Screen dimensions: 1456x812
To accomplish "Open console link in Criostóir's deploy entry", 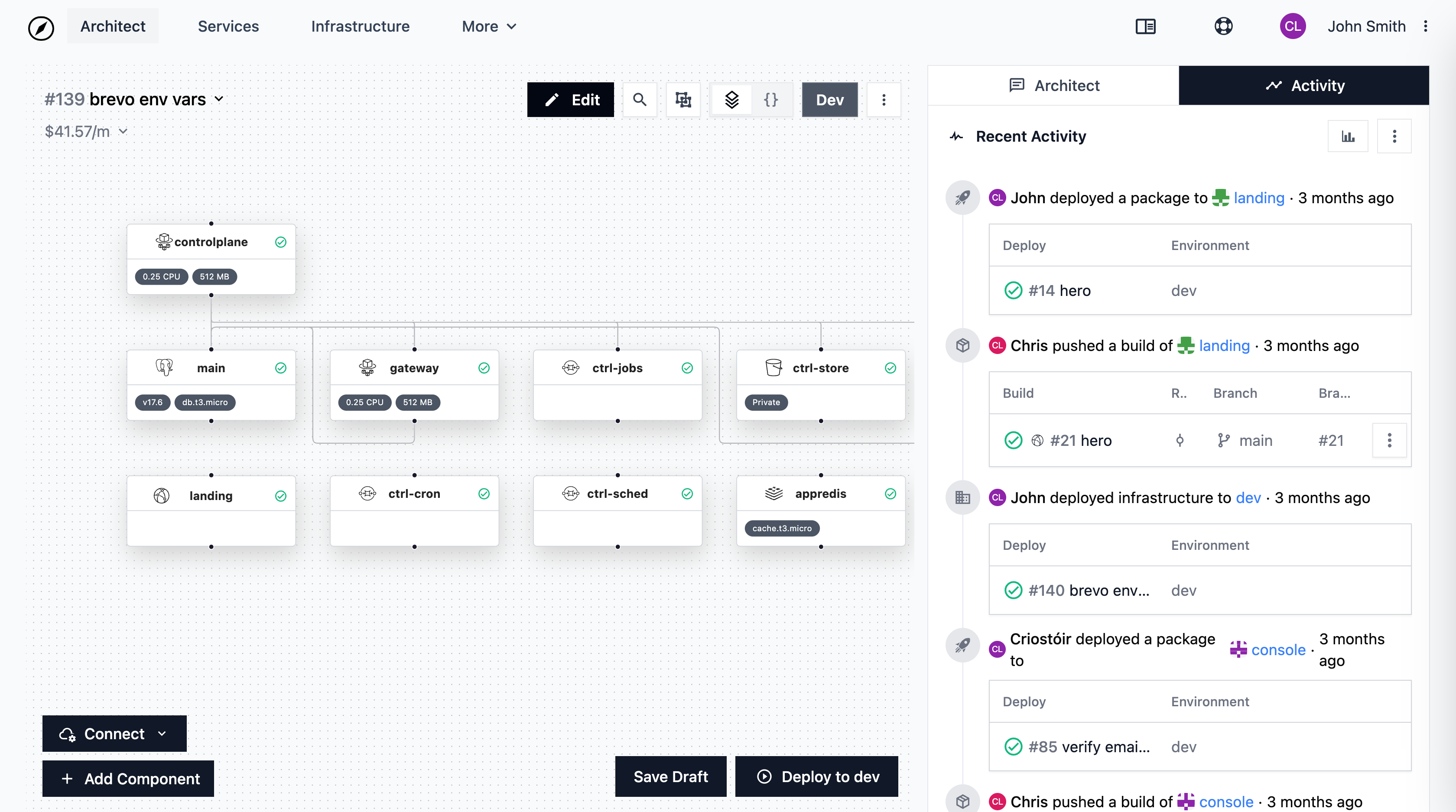I will tap(1278, 650).
